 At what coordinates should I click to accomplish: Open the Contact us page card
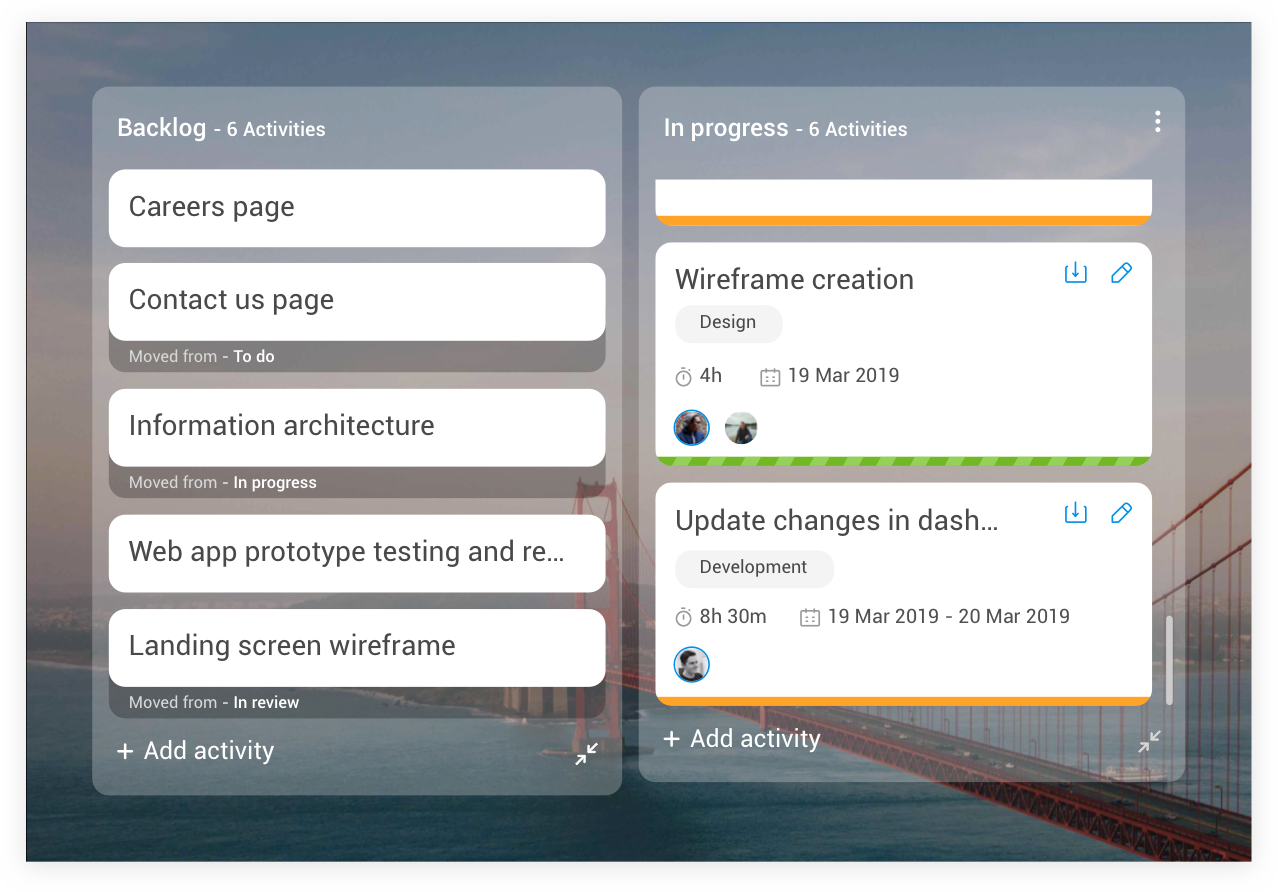coord(357,301)
